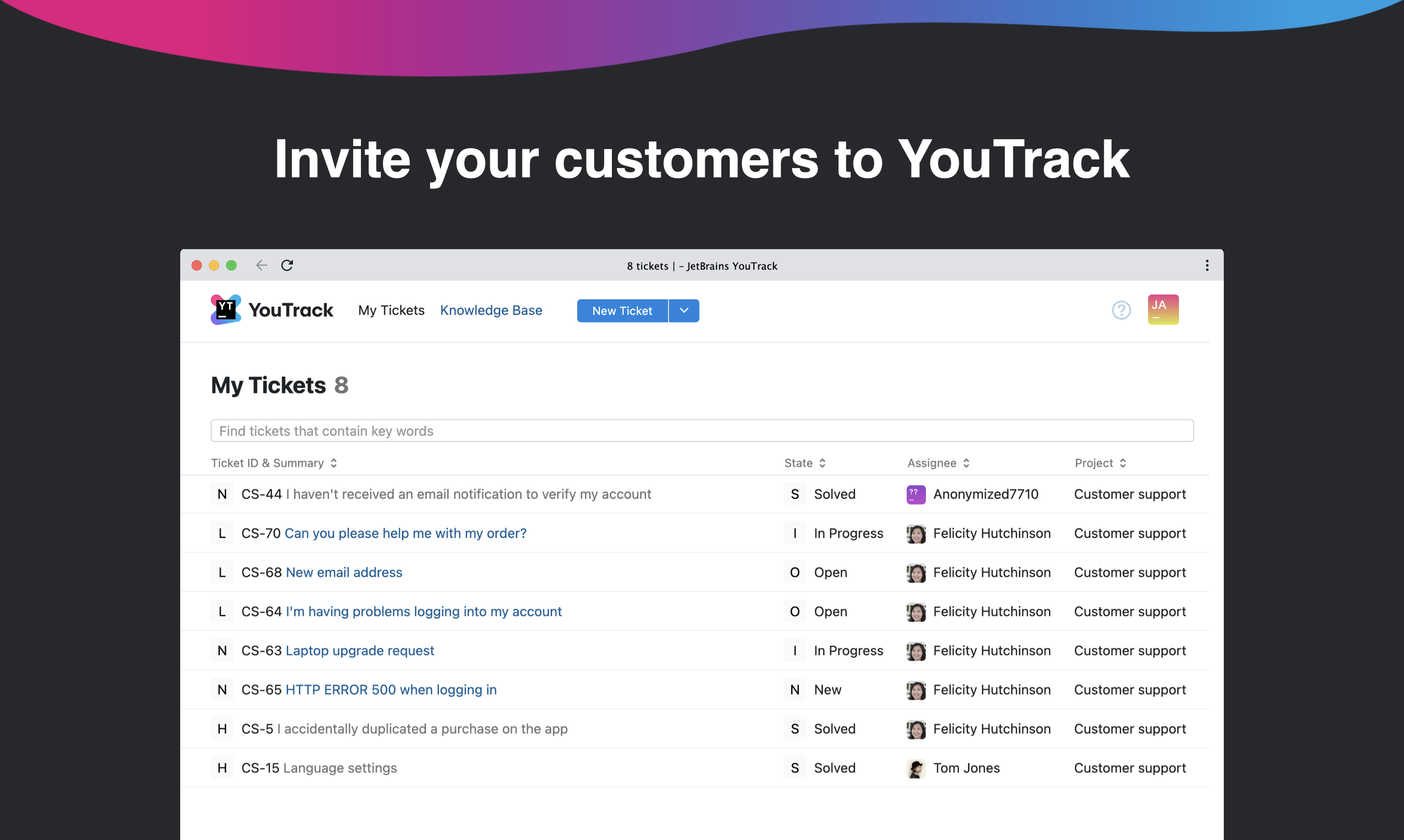This screenshot has height=840, width=1404.
Task: Click Customer support project on CS-15
Action: [1129, 768]
